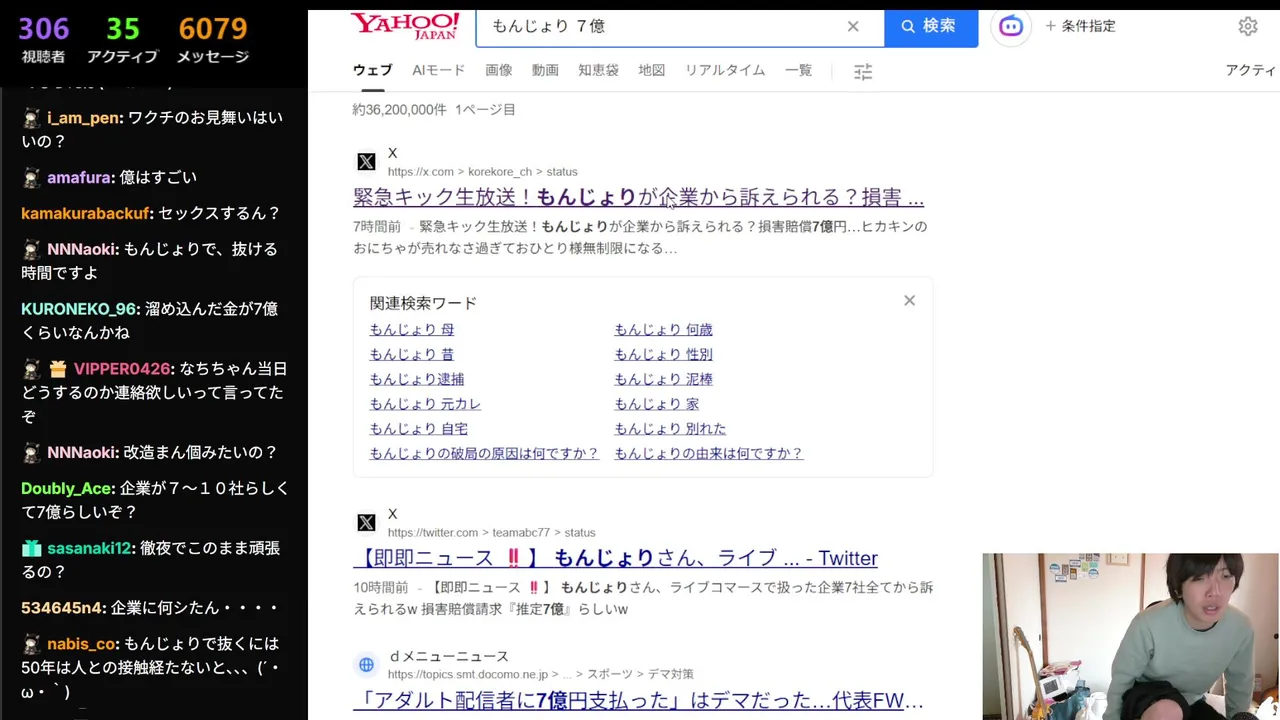Click もんじょりの破局の原因は何ですか？ link
Screen dimensions: 1280x720
click(484, 453)
